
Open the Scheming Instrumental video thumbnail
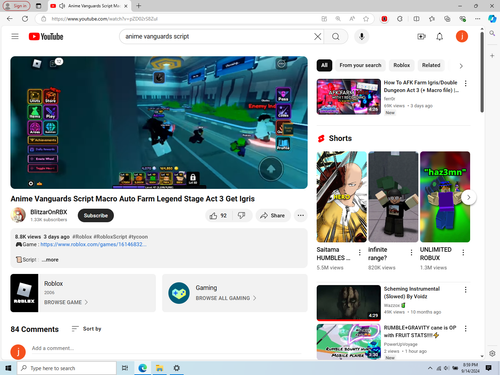[x=349, y=303]
